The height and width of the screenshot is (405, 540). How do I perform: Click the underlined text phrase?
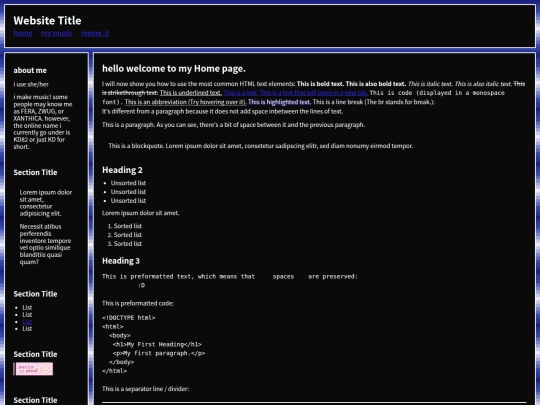[x=190, y=93]
